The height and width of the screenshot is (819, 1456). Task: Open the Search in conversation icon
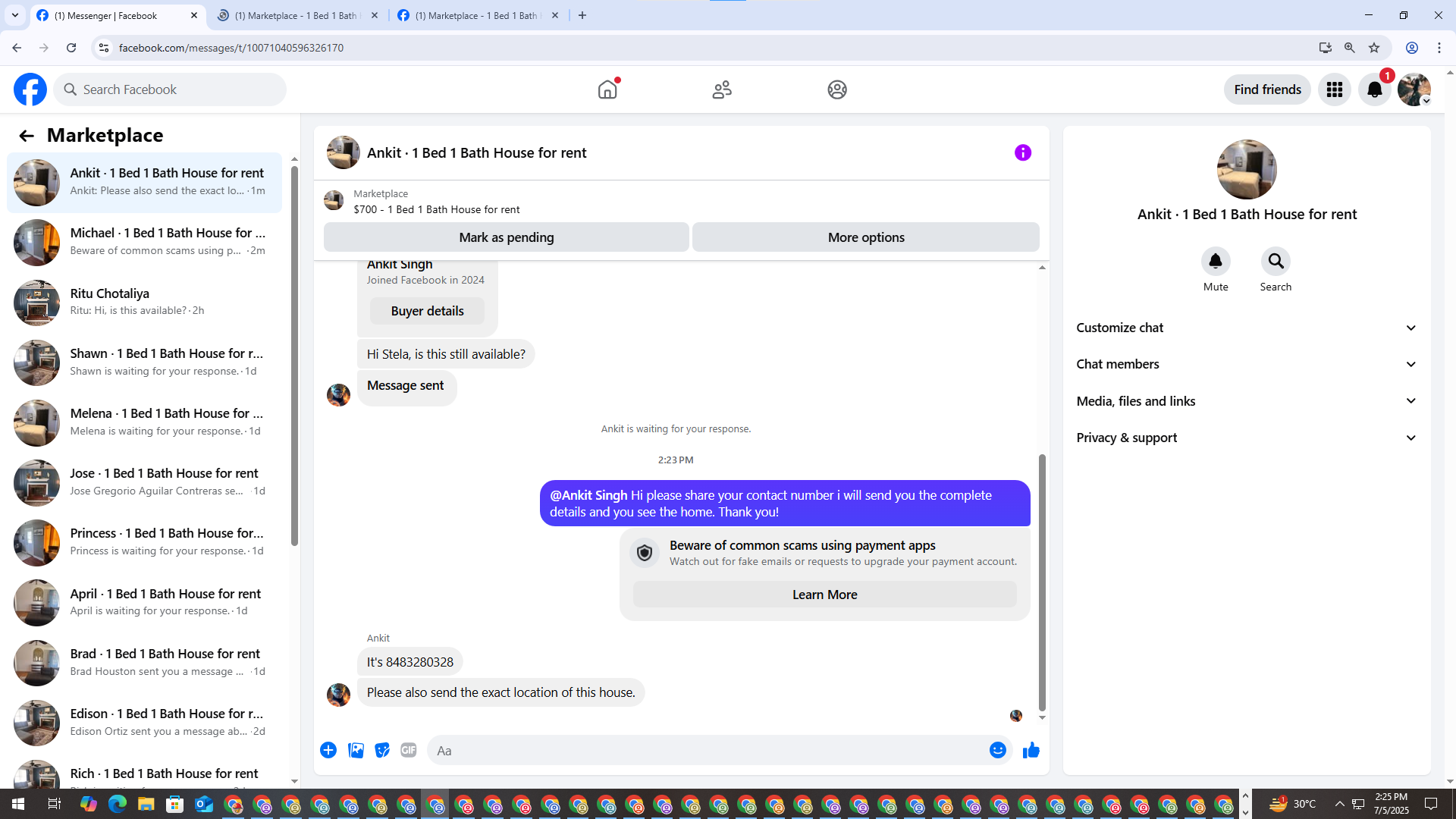tap(1276, 262)
